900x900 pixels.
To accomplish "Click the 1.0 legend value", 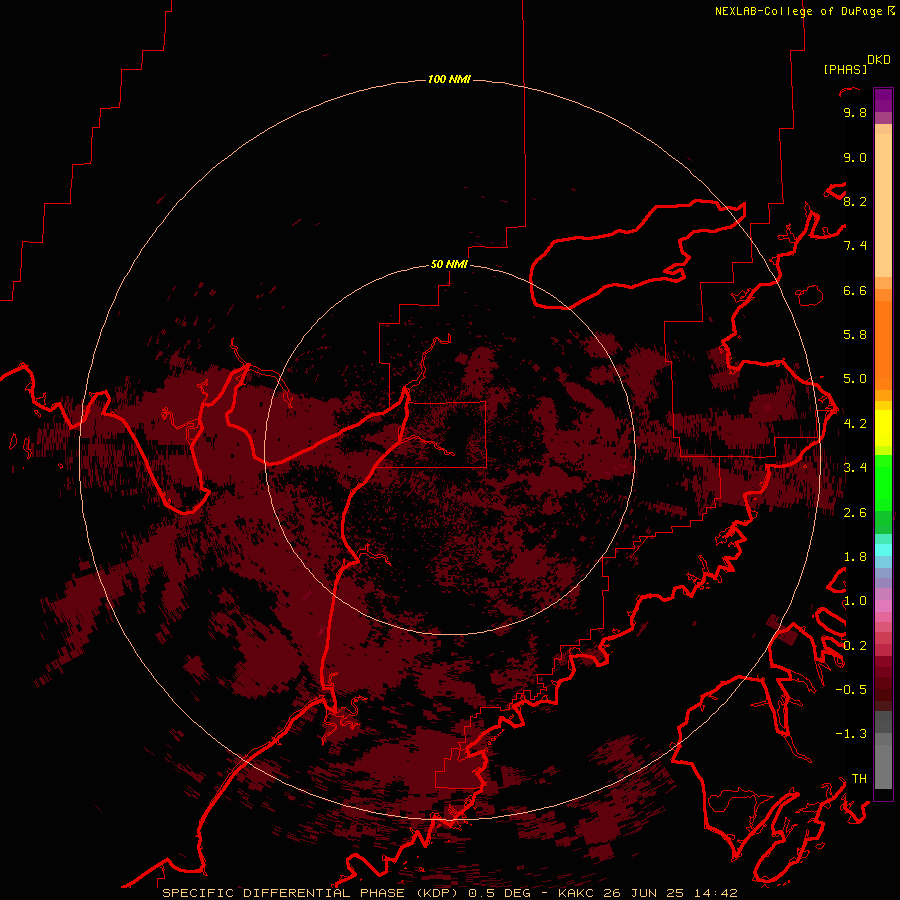I will click(x=855, y=601).
